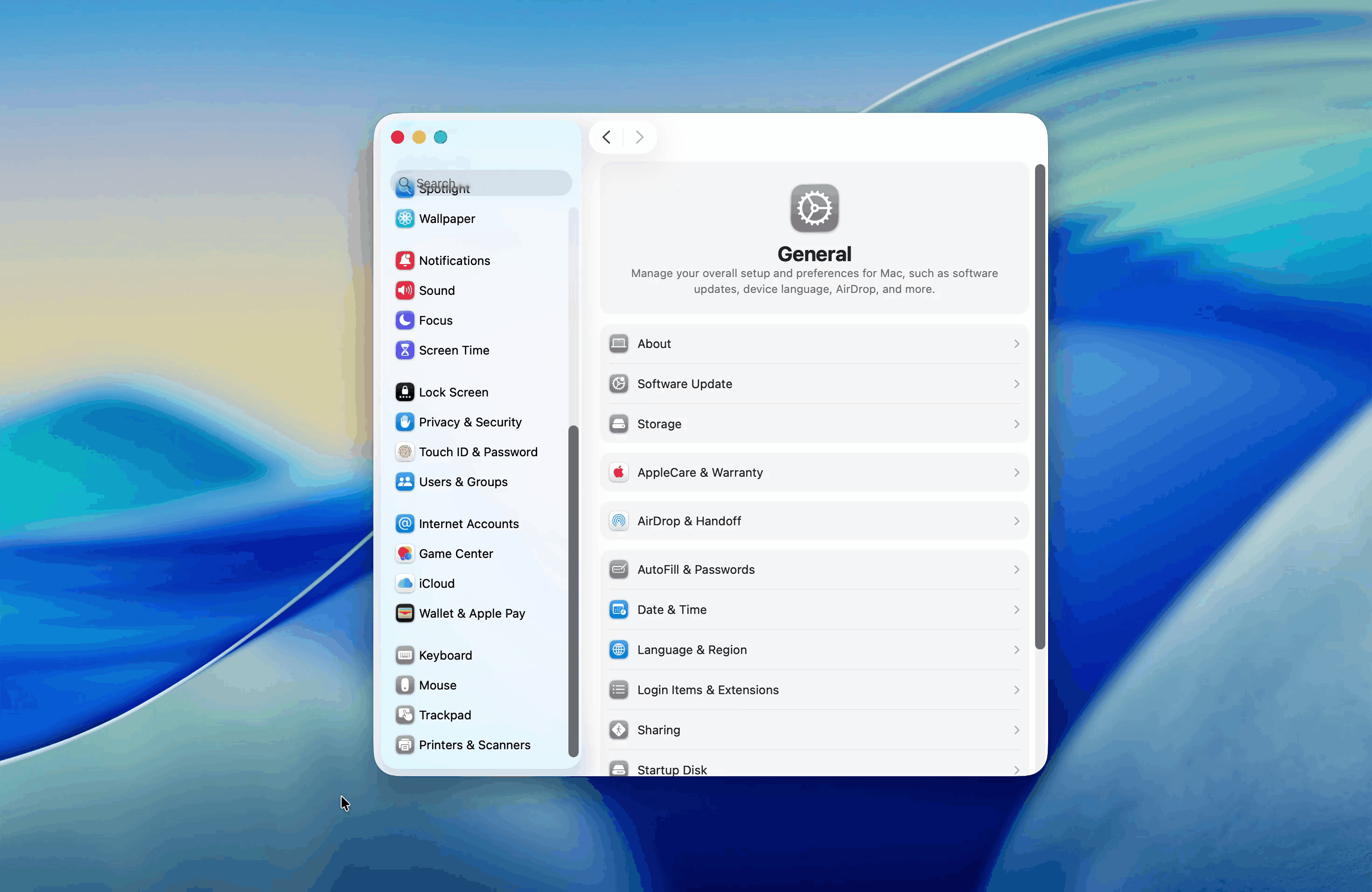The width and height of the screenshot is (1372, 892).
Task: Open the Users & Groups icon
Action: tap(405, 482)
